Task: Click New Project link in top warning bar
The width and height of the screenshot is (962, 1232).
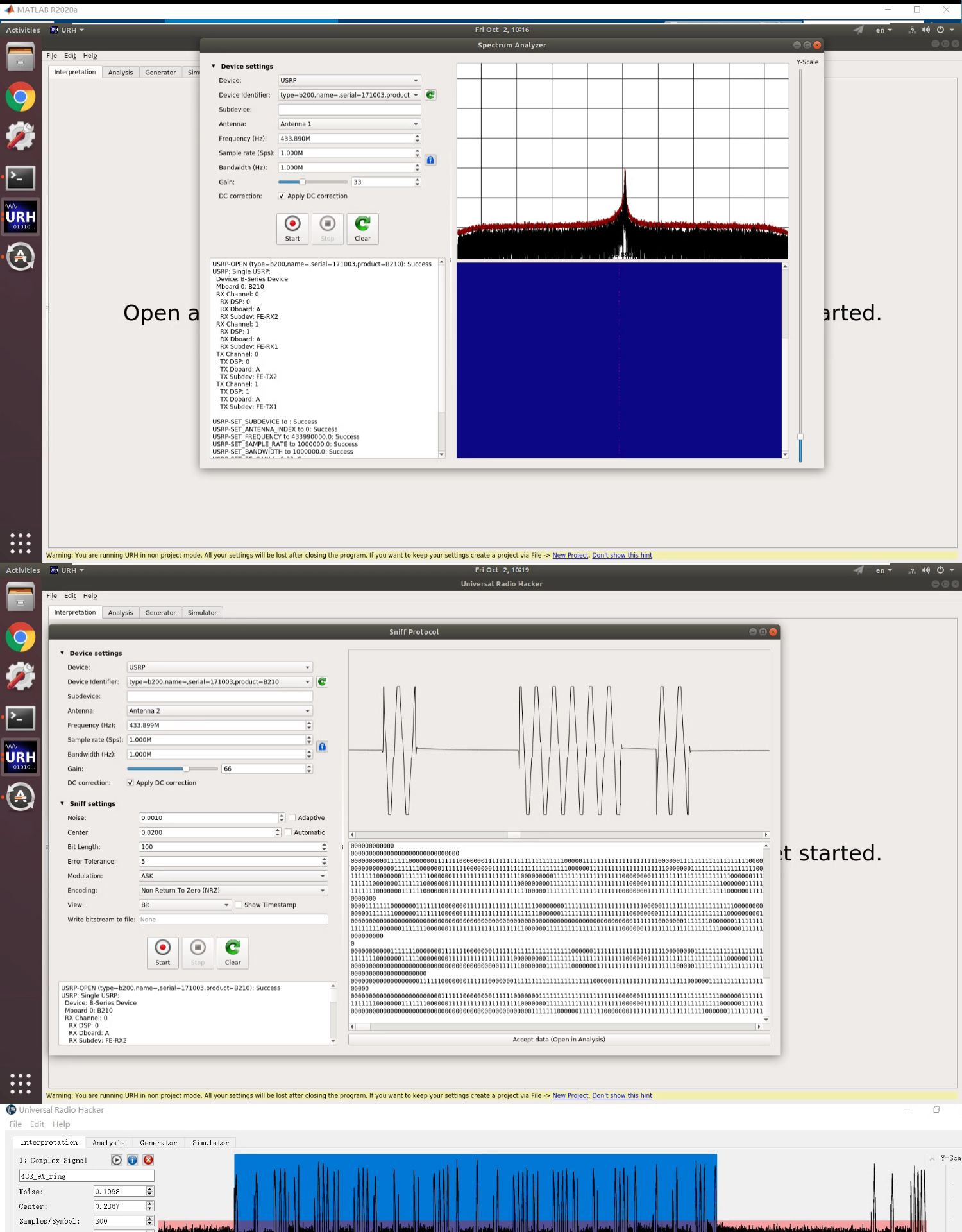Action: tap(570, 556)
